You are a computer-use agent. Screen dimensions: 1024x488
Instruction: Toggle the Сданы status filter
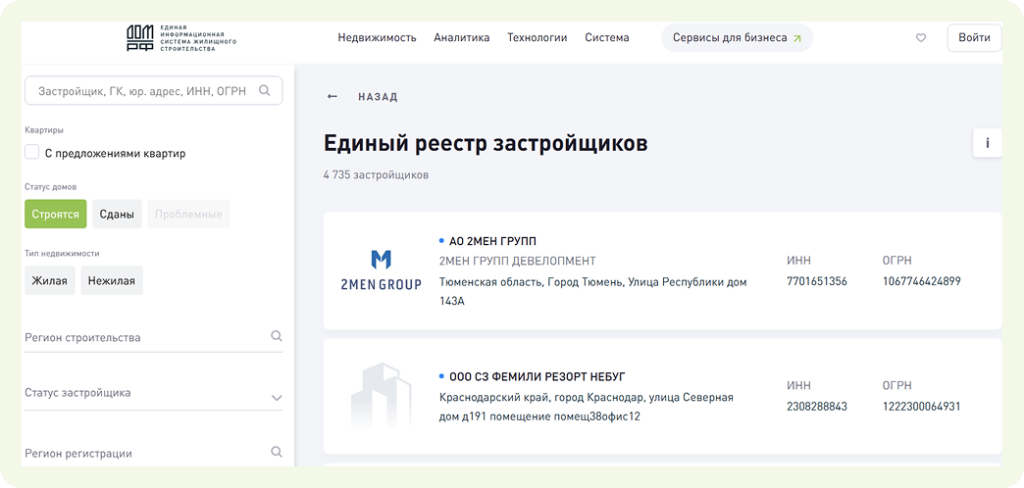point(117,214)
